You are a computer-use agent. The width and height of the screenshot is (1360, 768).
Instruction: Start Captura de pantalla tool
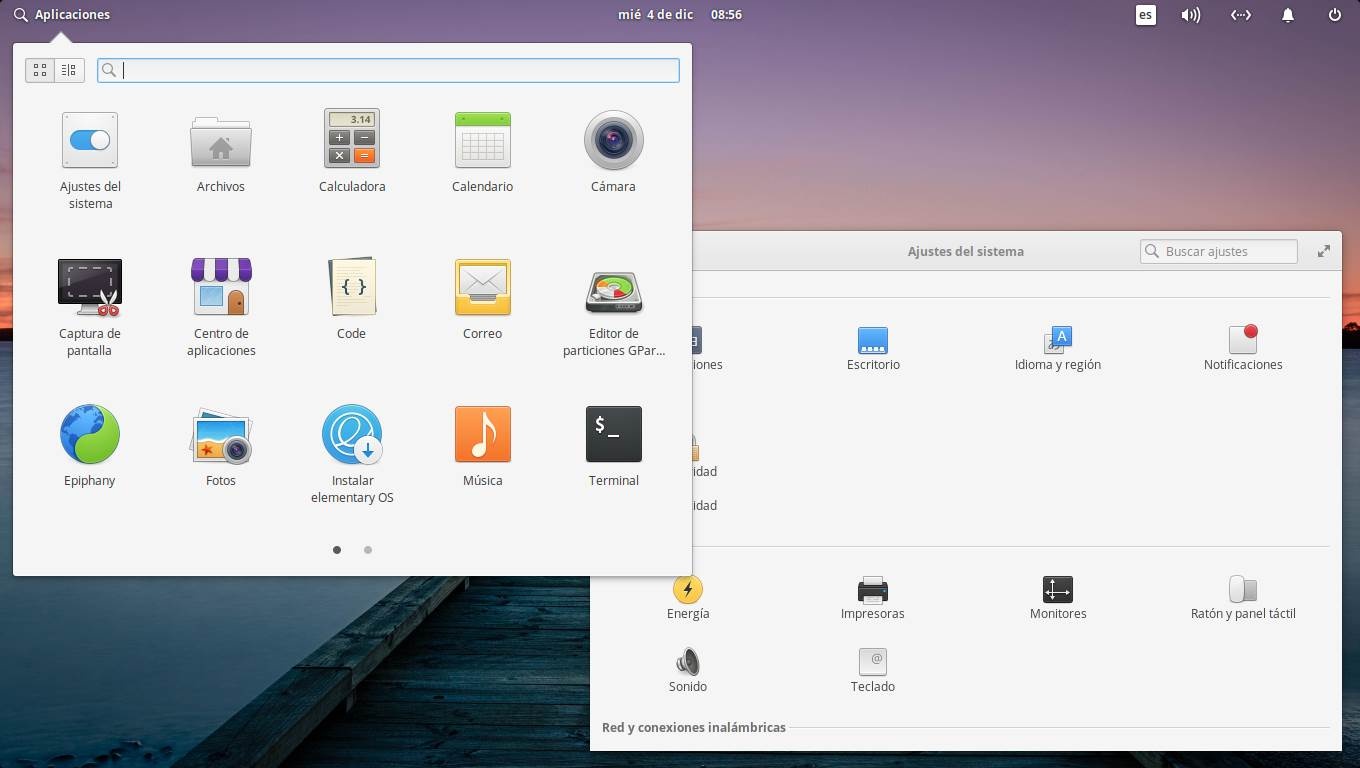(90, 307)
